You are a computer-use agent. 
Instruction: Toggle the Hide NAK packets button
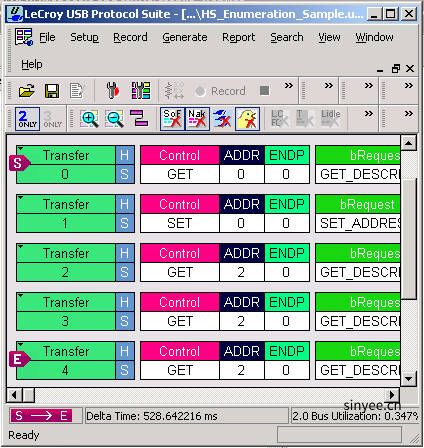pyautogui.click(x=197, y=119)
